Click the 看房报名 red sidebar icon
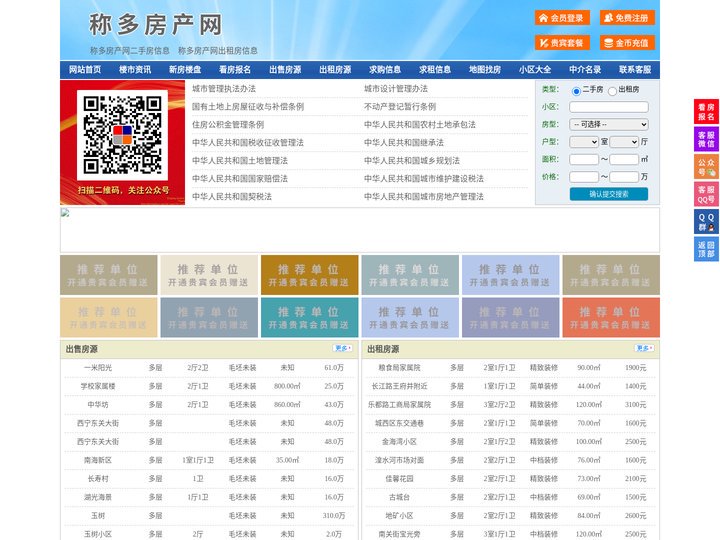Viewport: 720px width, 540px height. pyautogui.click(x=706, y=112)
